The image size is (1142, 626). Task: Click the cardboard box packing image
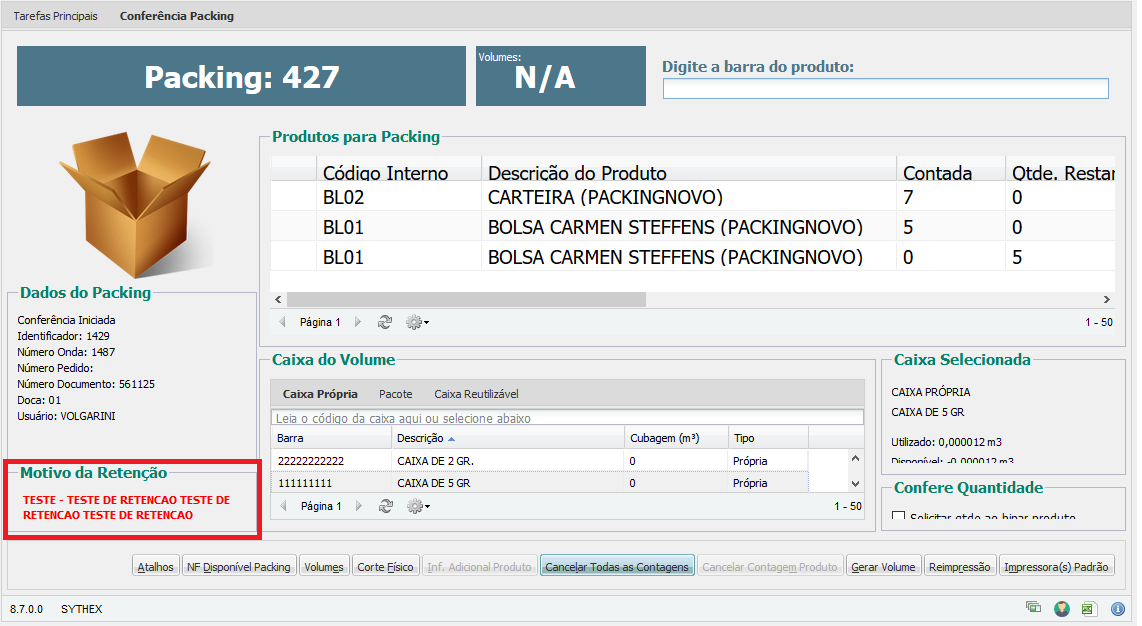[x=135, y=204]
